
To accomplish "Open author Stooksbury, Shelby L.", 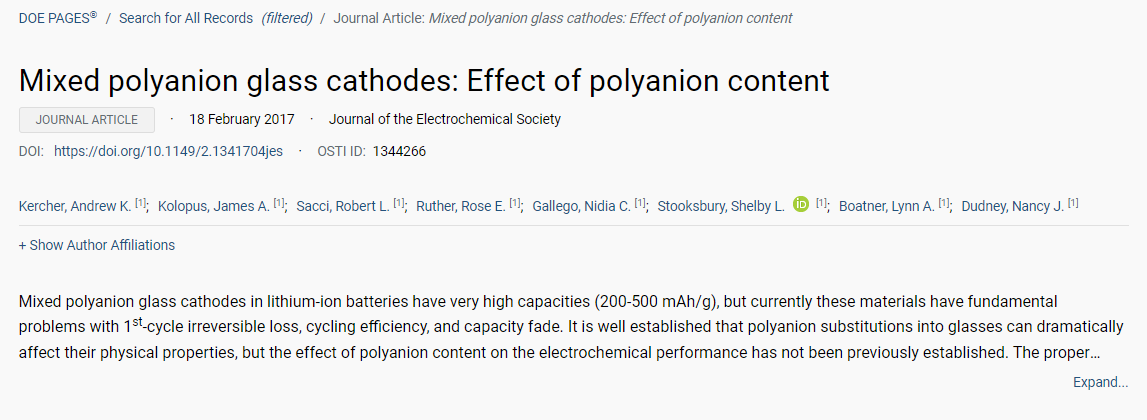I will [721, 206].
